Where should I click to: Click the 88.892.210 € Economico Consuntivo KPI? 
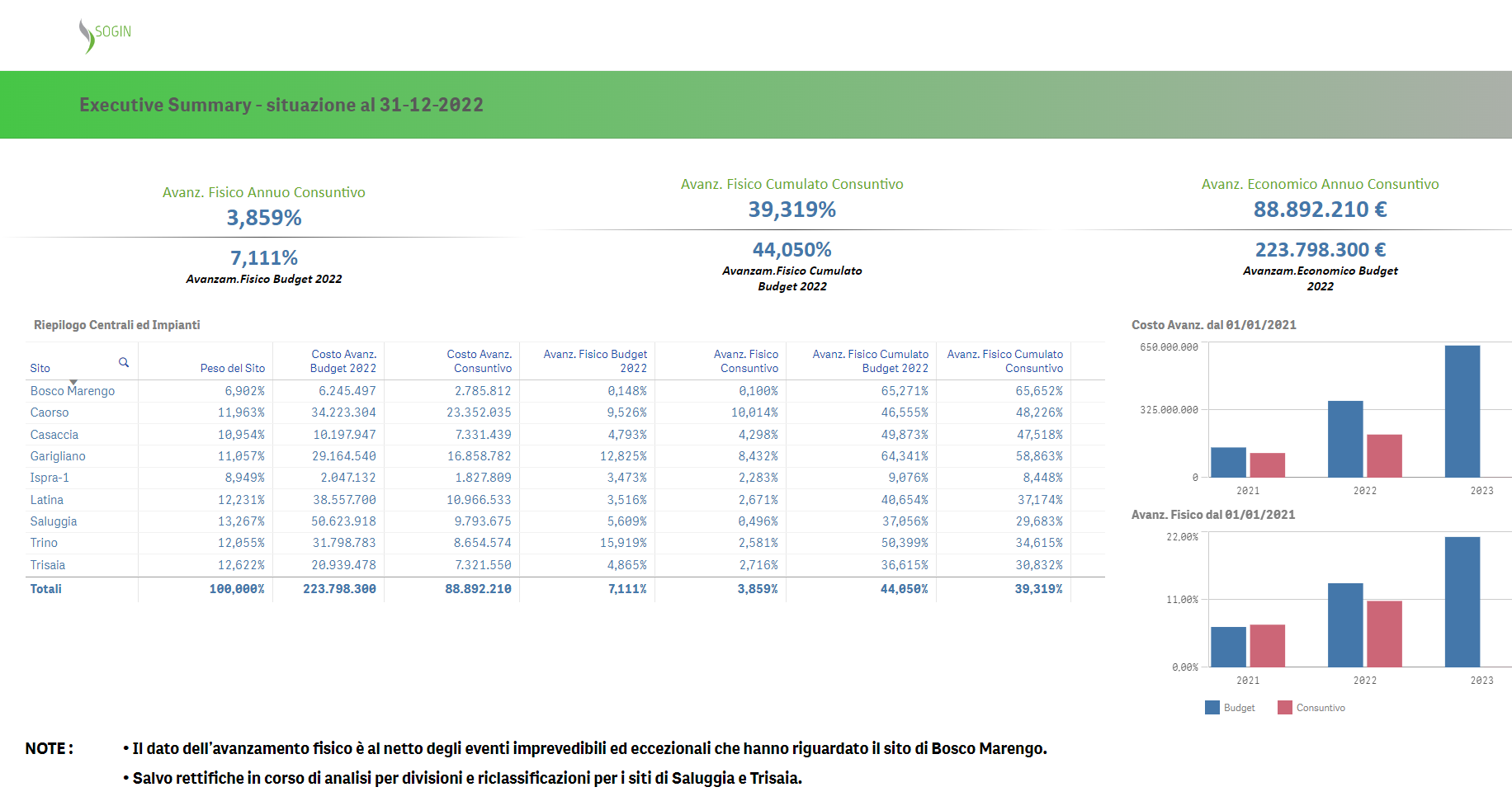tap(1321, 210)
